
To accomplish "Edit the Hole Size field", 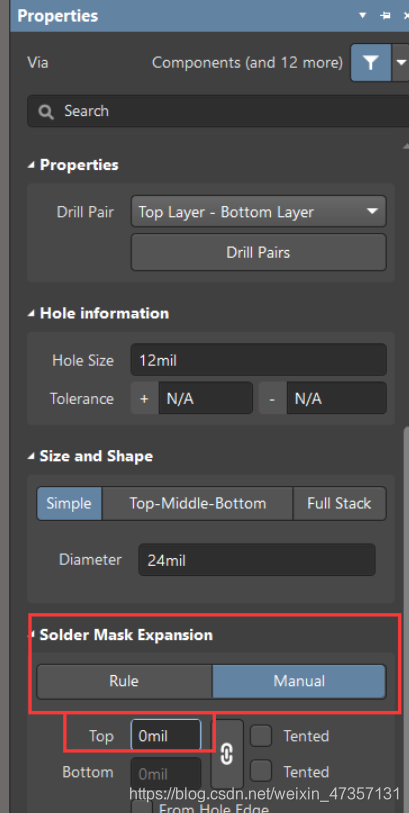I will click(259, 360).
